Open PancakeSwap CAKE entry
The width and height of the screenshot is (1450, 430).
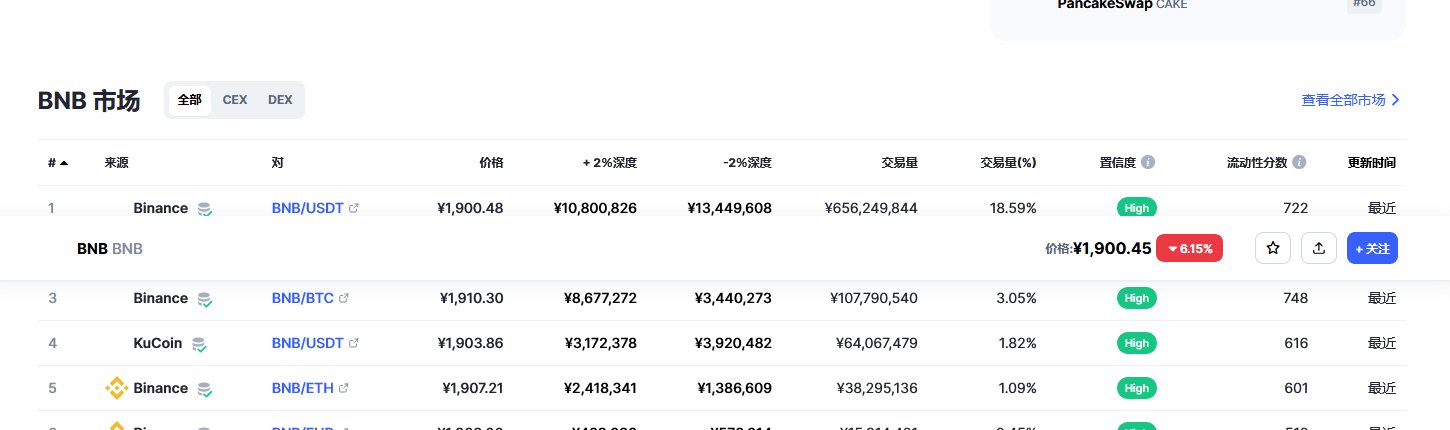point(1122,5)
